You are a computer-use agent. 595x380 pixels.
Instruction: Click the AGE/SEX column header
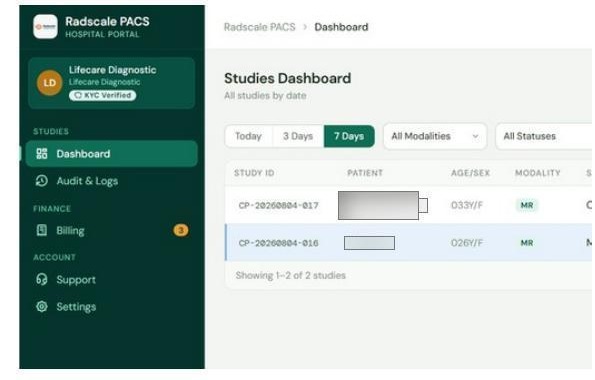tap(470, 173)
